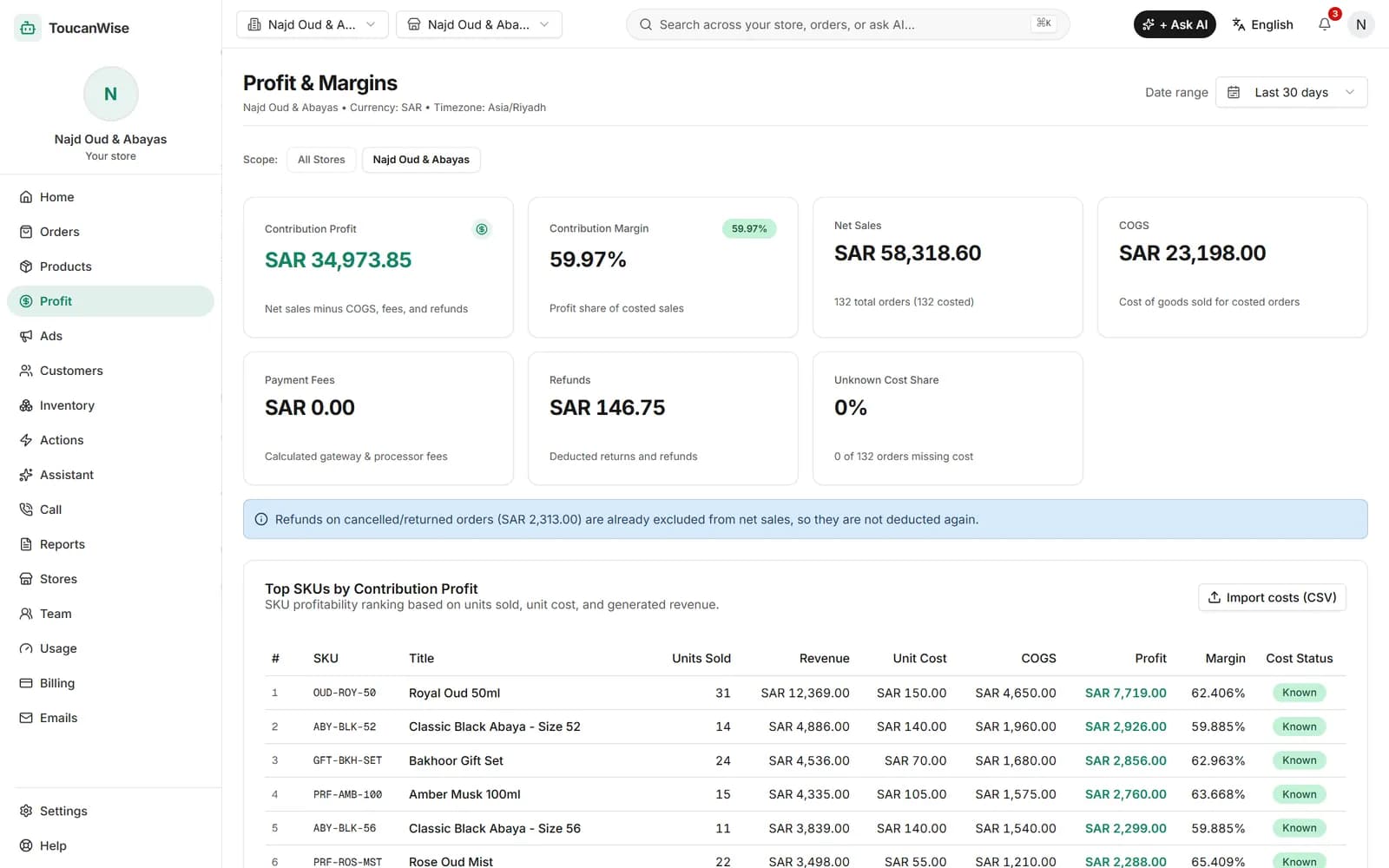Click the + Ask AI button
1389x868 pixels.
[1175, 24]
